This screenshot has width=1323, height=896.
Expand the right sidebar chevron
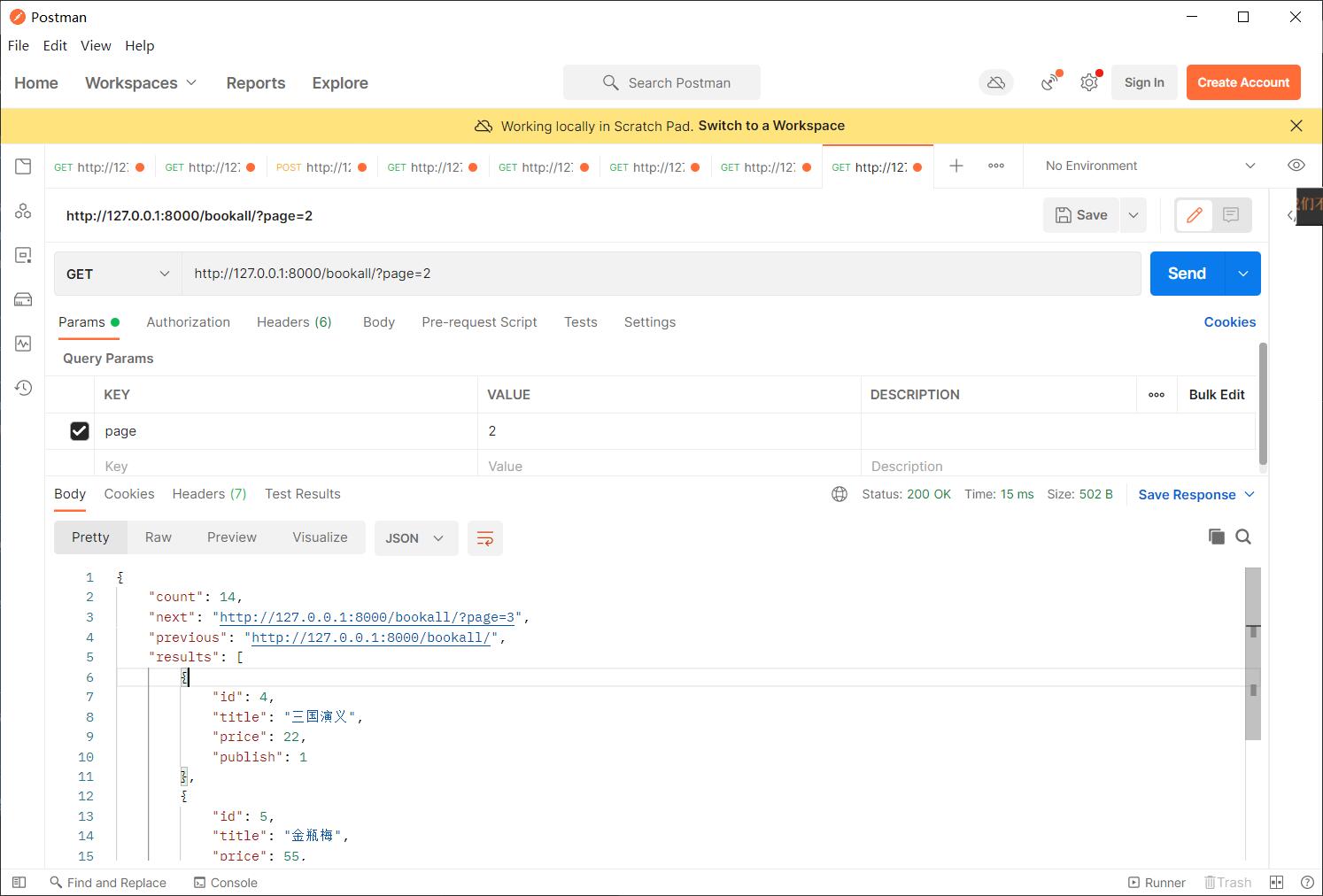1291,215
